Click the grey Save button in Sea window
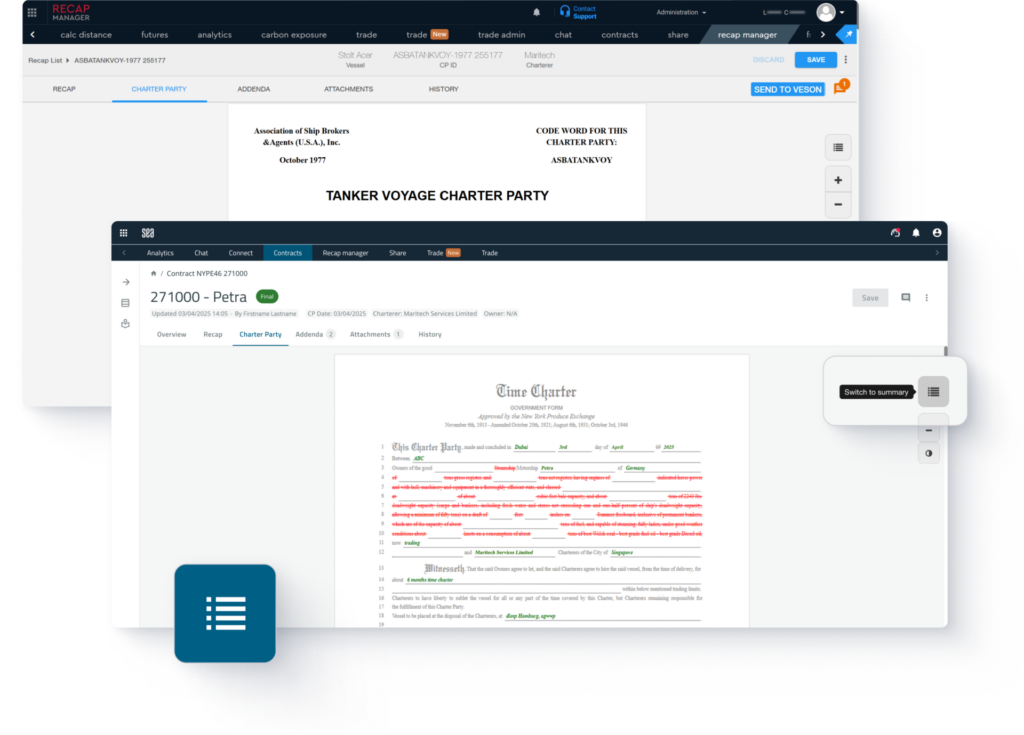 click(x=870, y=298)
